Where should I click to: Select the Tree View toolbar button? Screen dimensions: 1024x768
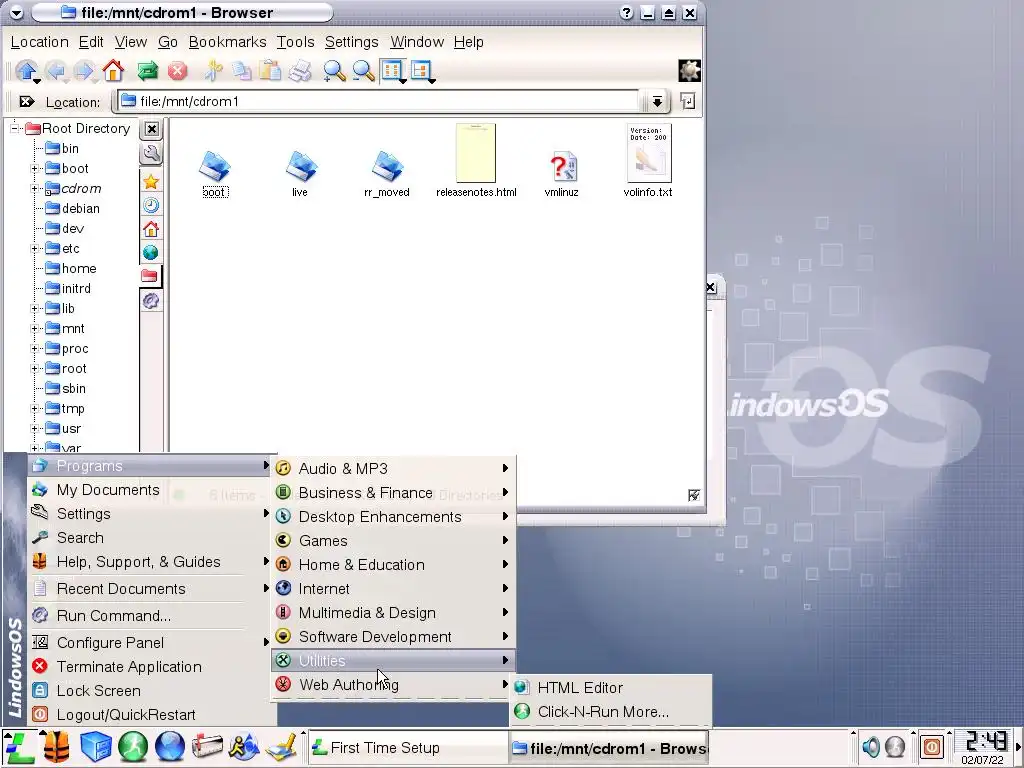421,71
